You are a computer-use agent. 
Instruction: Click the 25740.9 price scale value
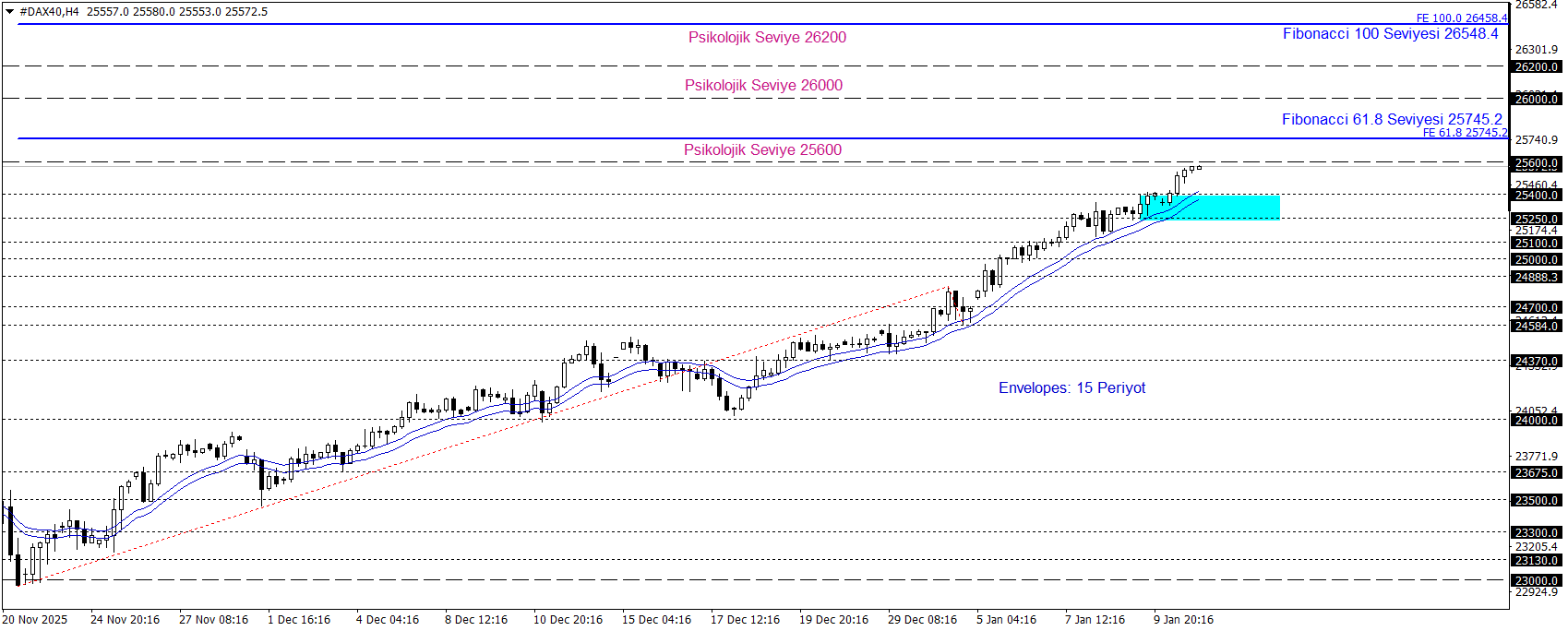coord(1536,140)
